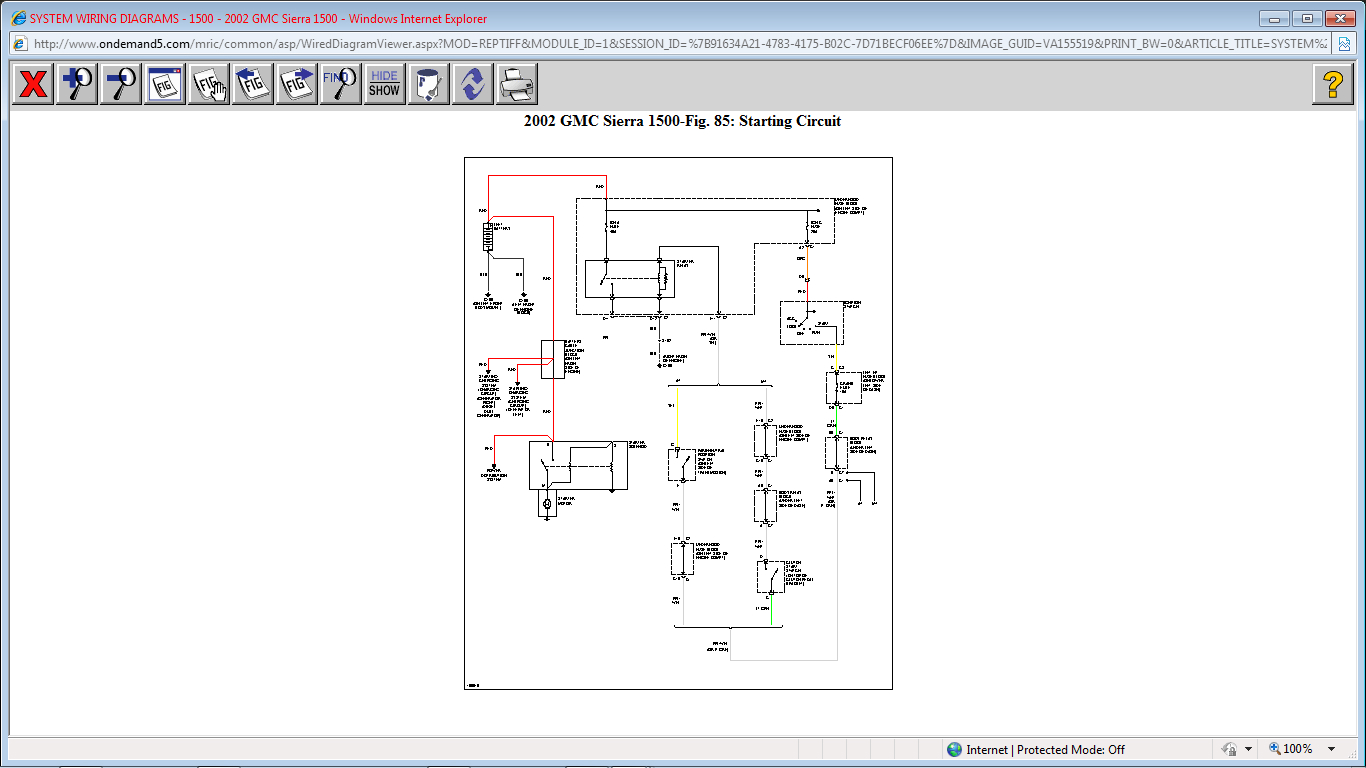Click the page icon in the address bar
1366x768 pixels.
tap(19, 44)
